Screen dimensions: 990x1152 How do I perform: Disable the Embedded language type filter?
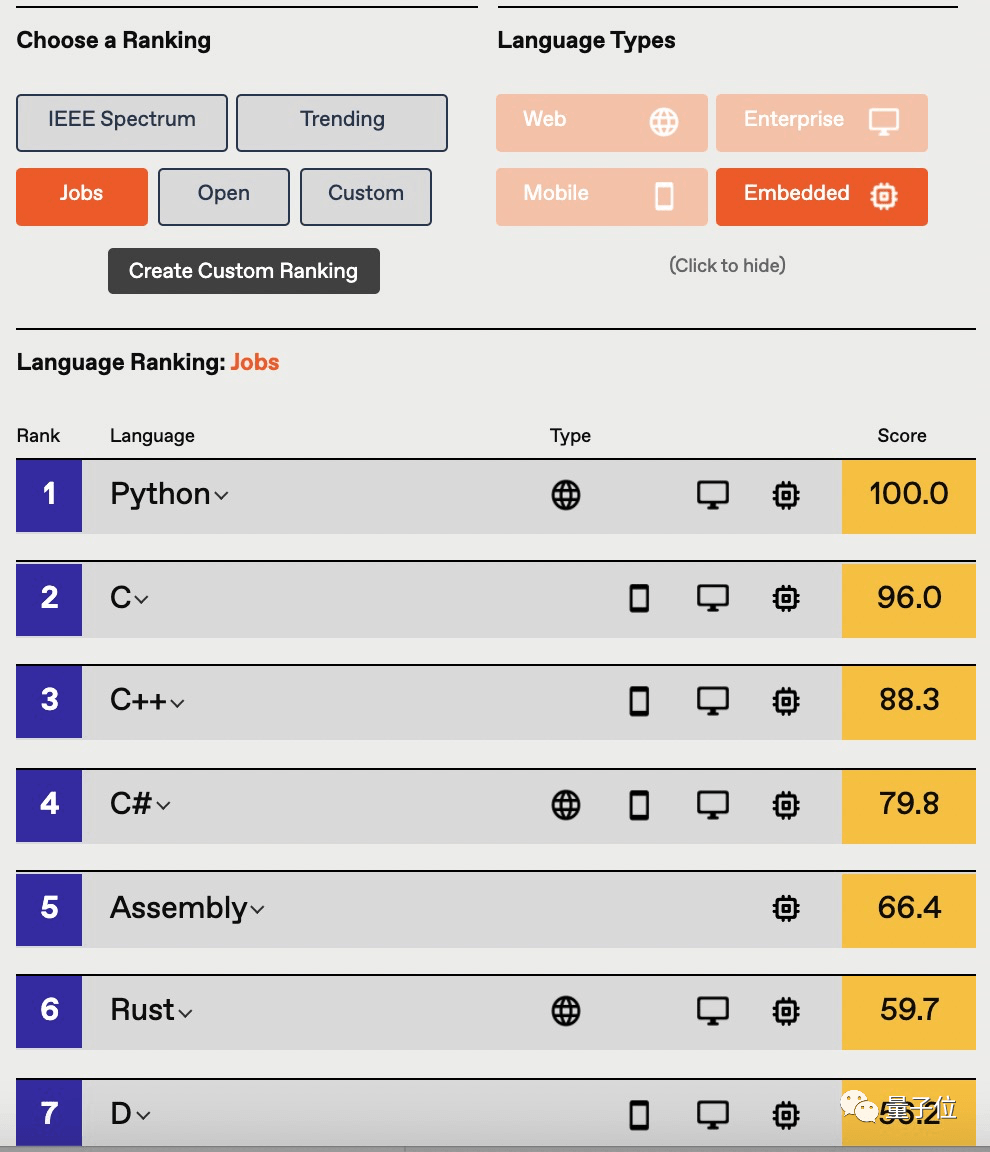point(822,197)
